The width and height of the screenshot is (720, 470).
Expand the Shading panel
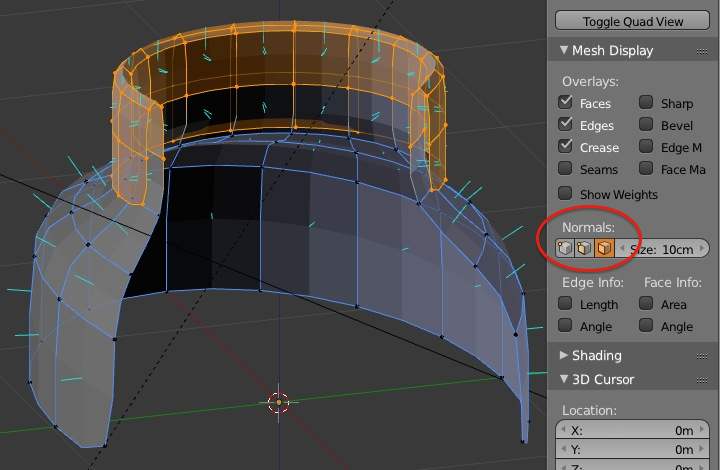[x=563, y=355]
